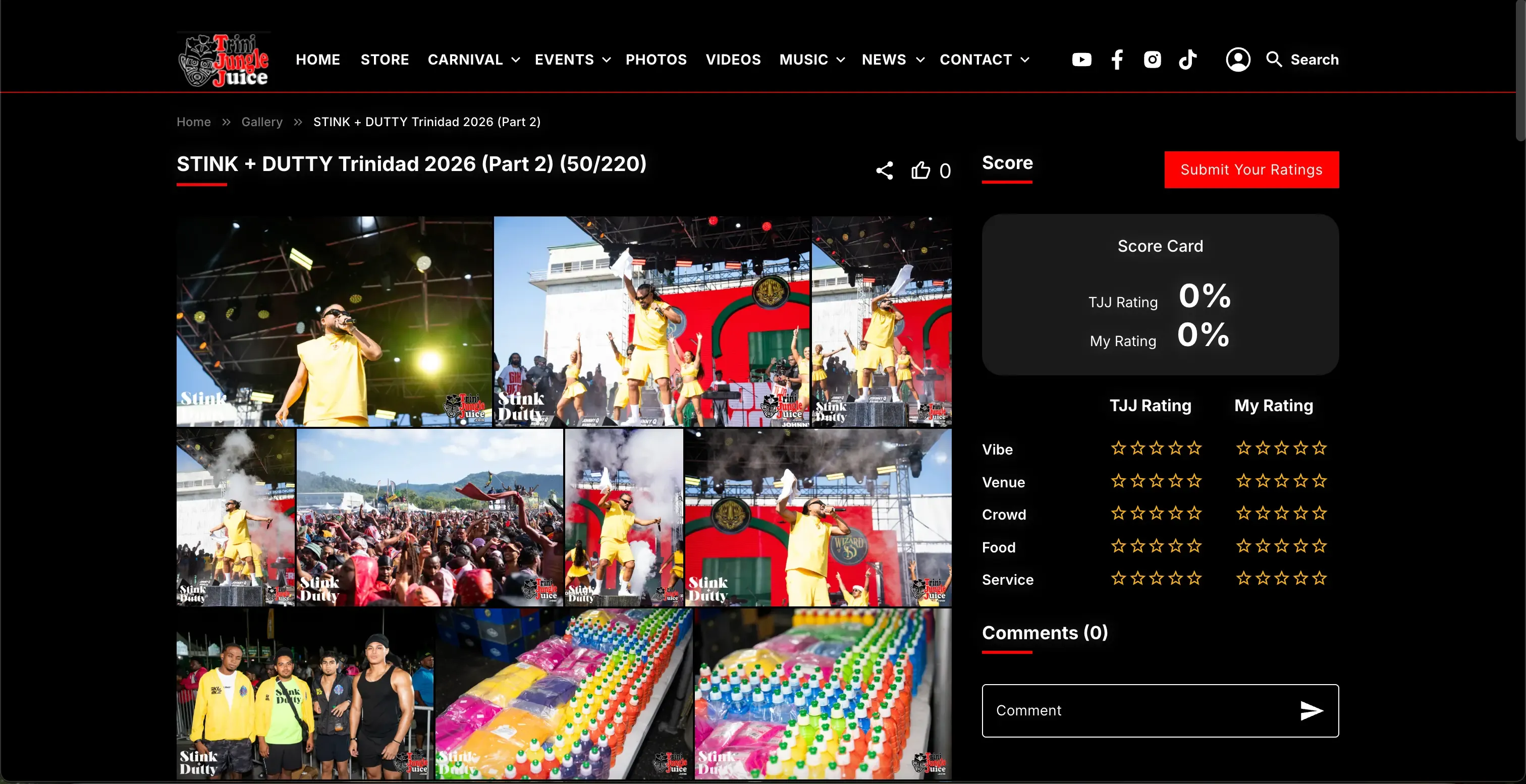Click the search magnifier icon
Image resolution: width=1526 pixels, height=784 pixels.
click(1274, 59)
